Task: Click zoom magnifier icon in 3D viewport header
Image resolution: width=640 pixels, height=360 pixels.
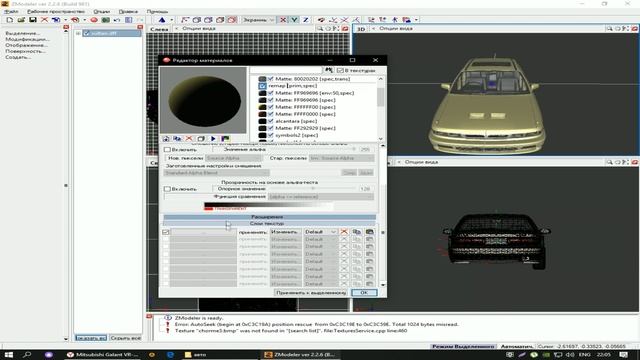Action: [609, 29]
